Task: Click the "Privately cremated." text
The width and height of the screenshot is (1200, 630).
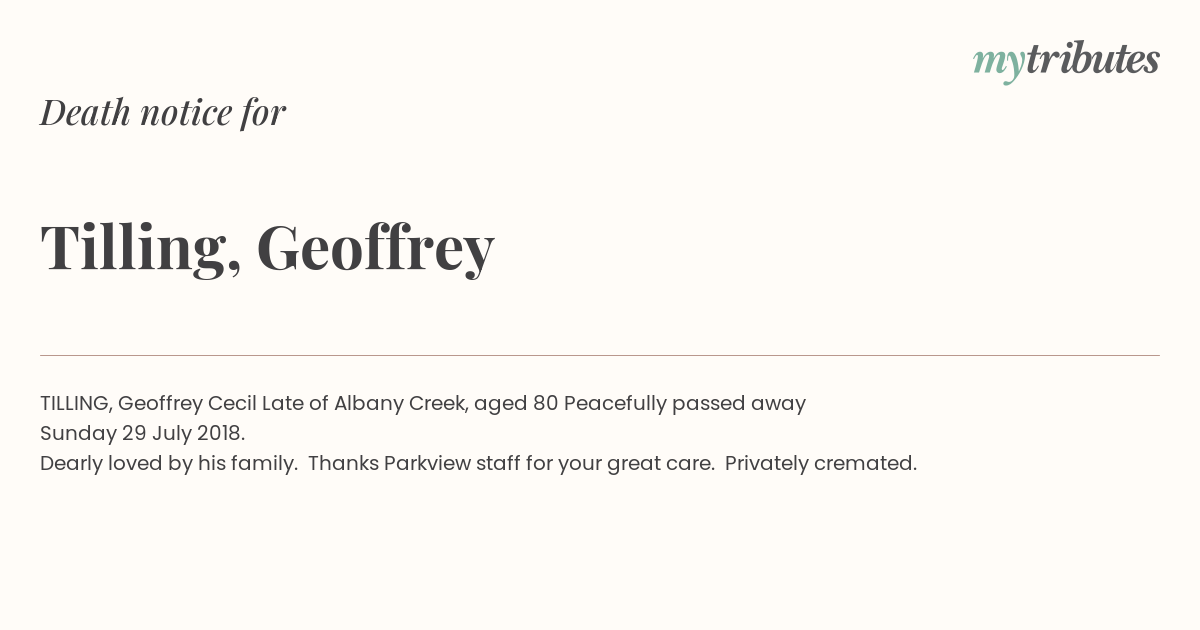Action: [x=821, y=464]
